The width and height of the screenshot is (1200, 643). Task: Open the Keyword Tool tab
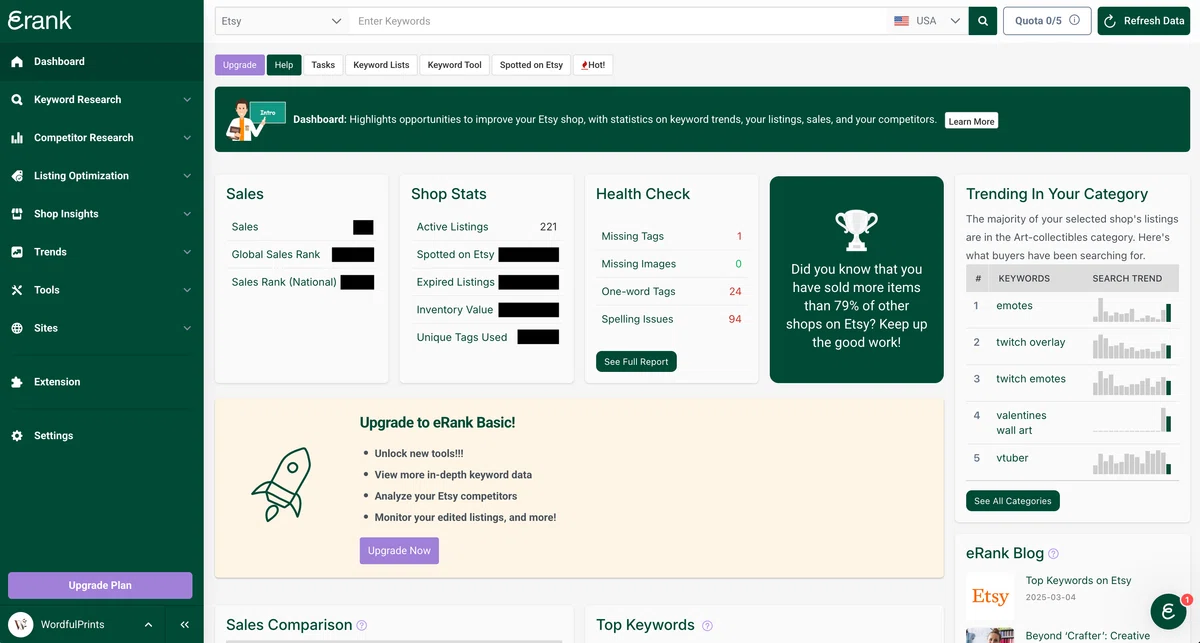454,65
